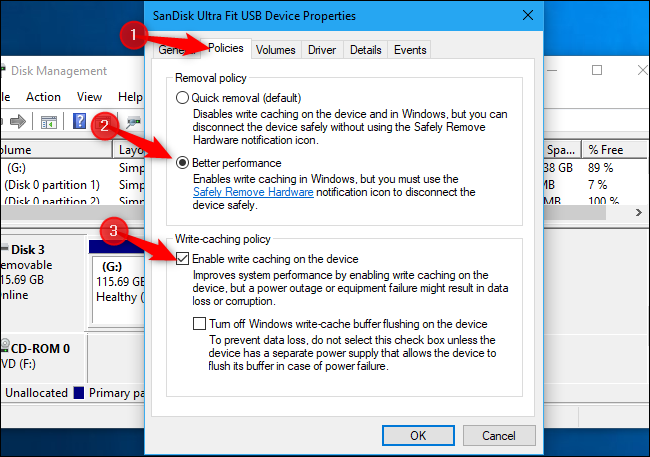Select the Better performance radio button
This screenshot has height=457, width=650.
click(182, 163)
